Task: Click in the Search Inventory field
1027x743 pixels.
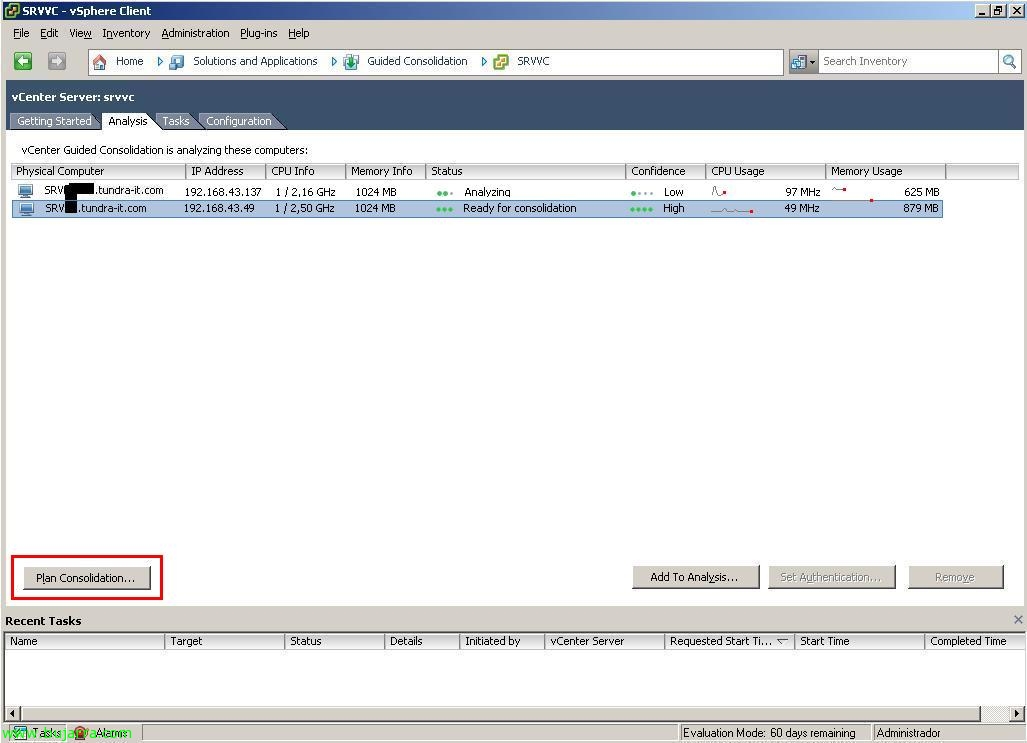Action: tap(907, 62)
